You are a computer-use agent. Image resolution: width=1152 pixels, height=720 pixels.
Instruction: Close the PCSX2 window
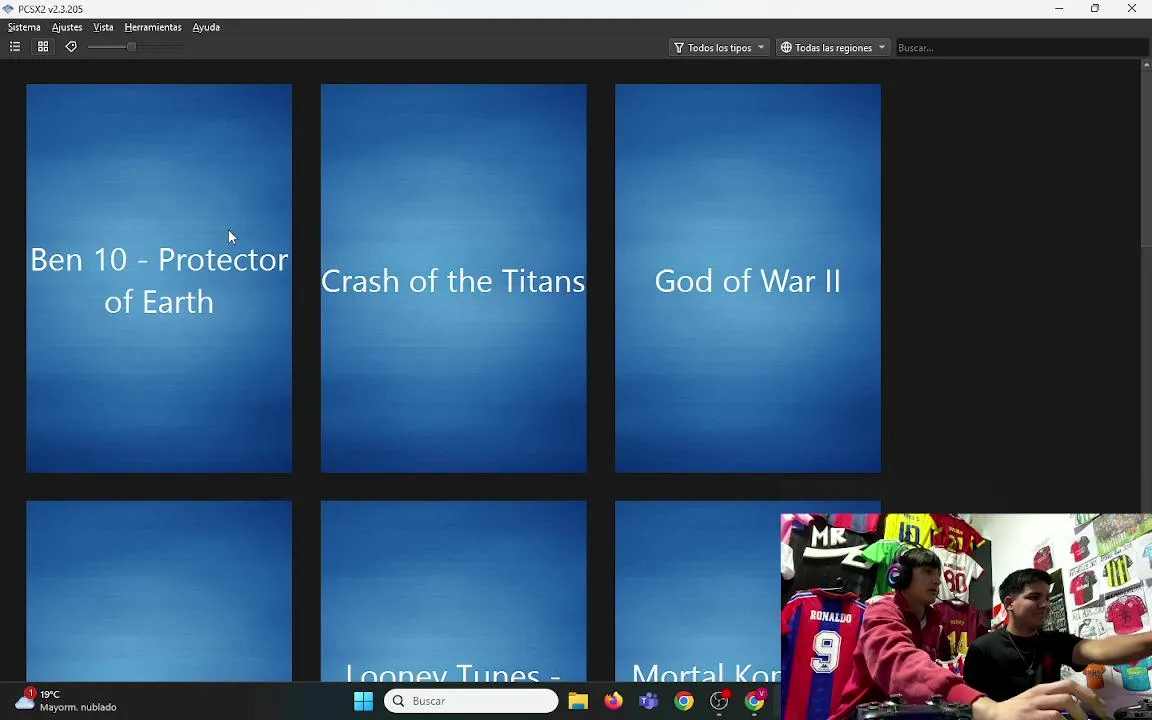(x=1132, y=9)
